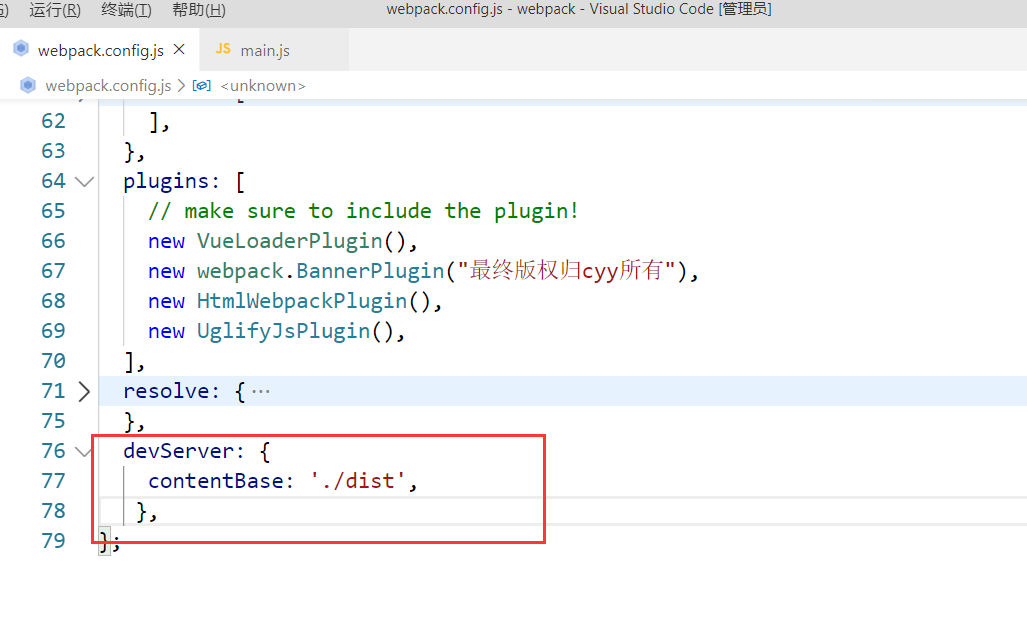Open the 运行(R) menu
Screen dimensions: 1027x623
tap(55, 10)
